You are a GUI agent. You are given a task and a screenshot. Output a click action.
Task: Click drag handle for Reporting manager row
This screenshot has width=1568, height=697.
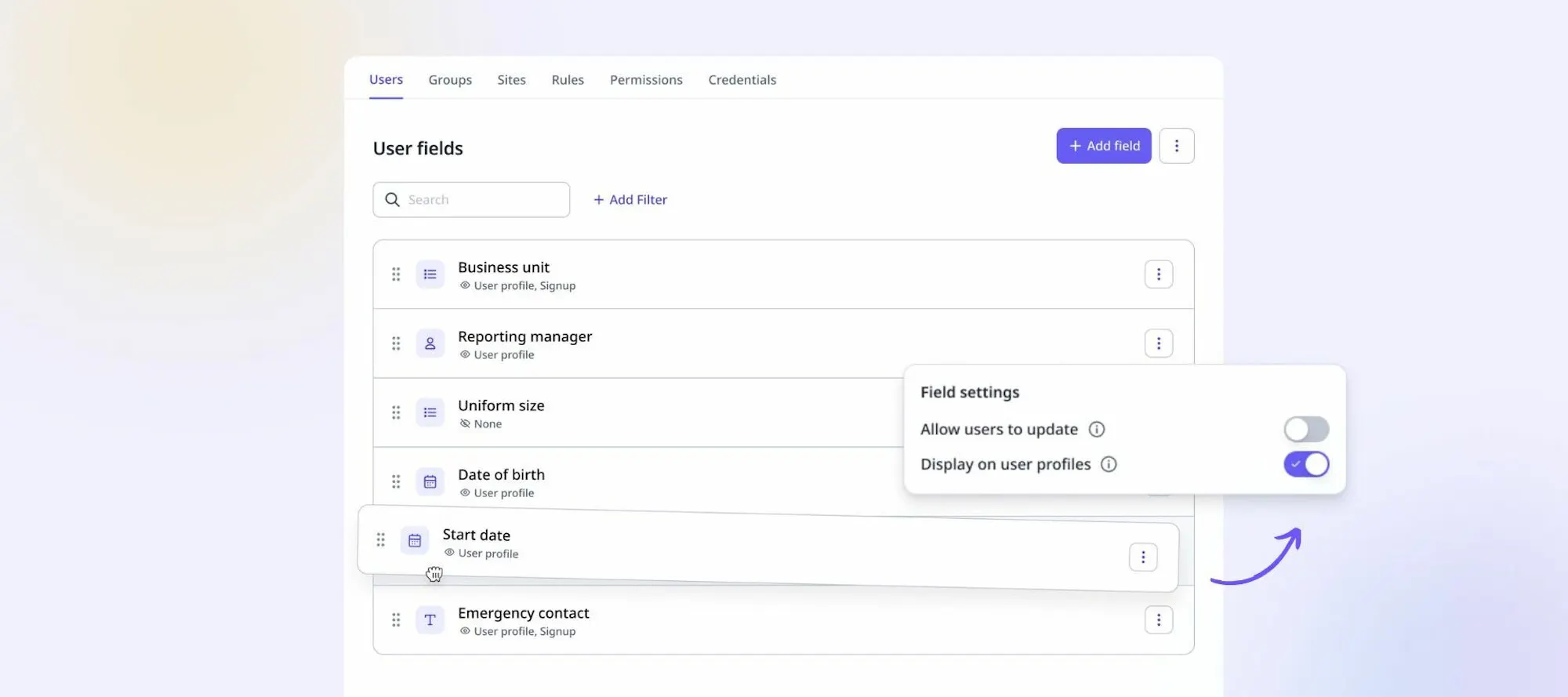pos(396,343)
